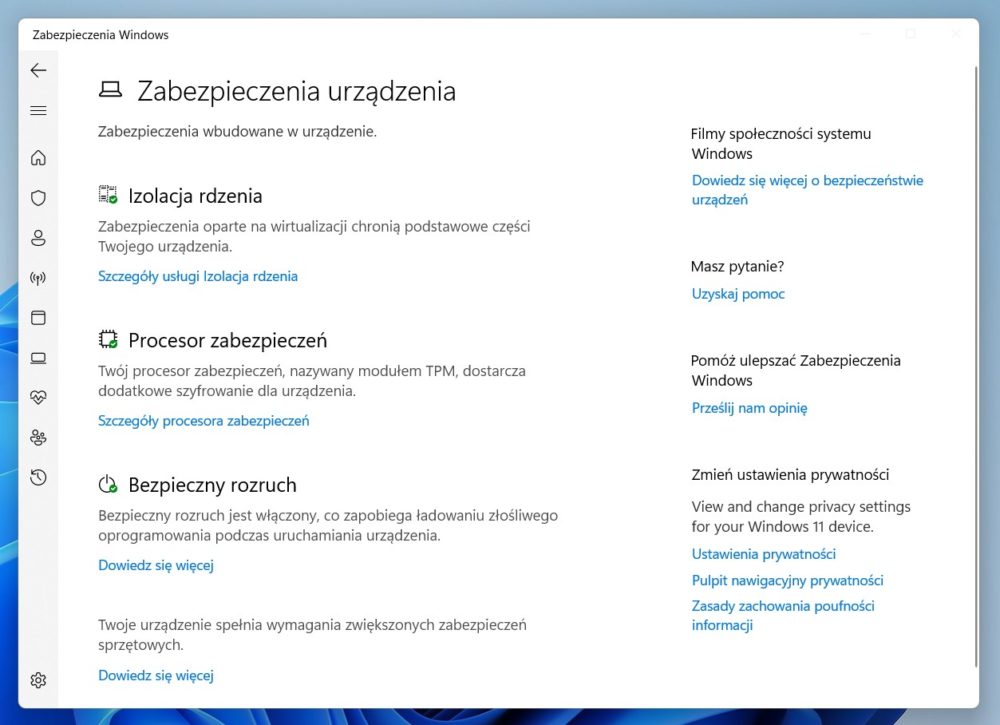Click the Masz pytanie? heading

tap(737, 267)
